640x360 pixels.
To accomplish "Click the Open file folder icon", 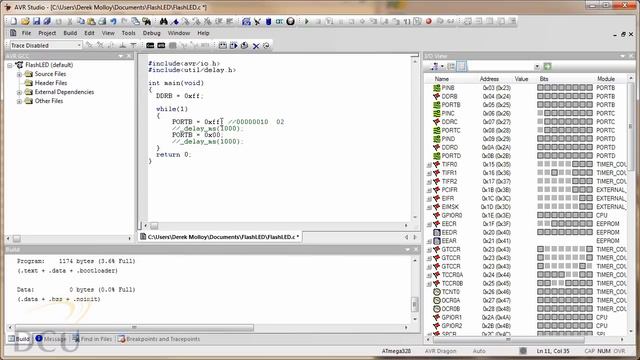I will pos(25,21).
